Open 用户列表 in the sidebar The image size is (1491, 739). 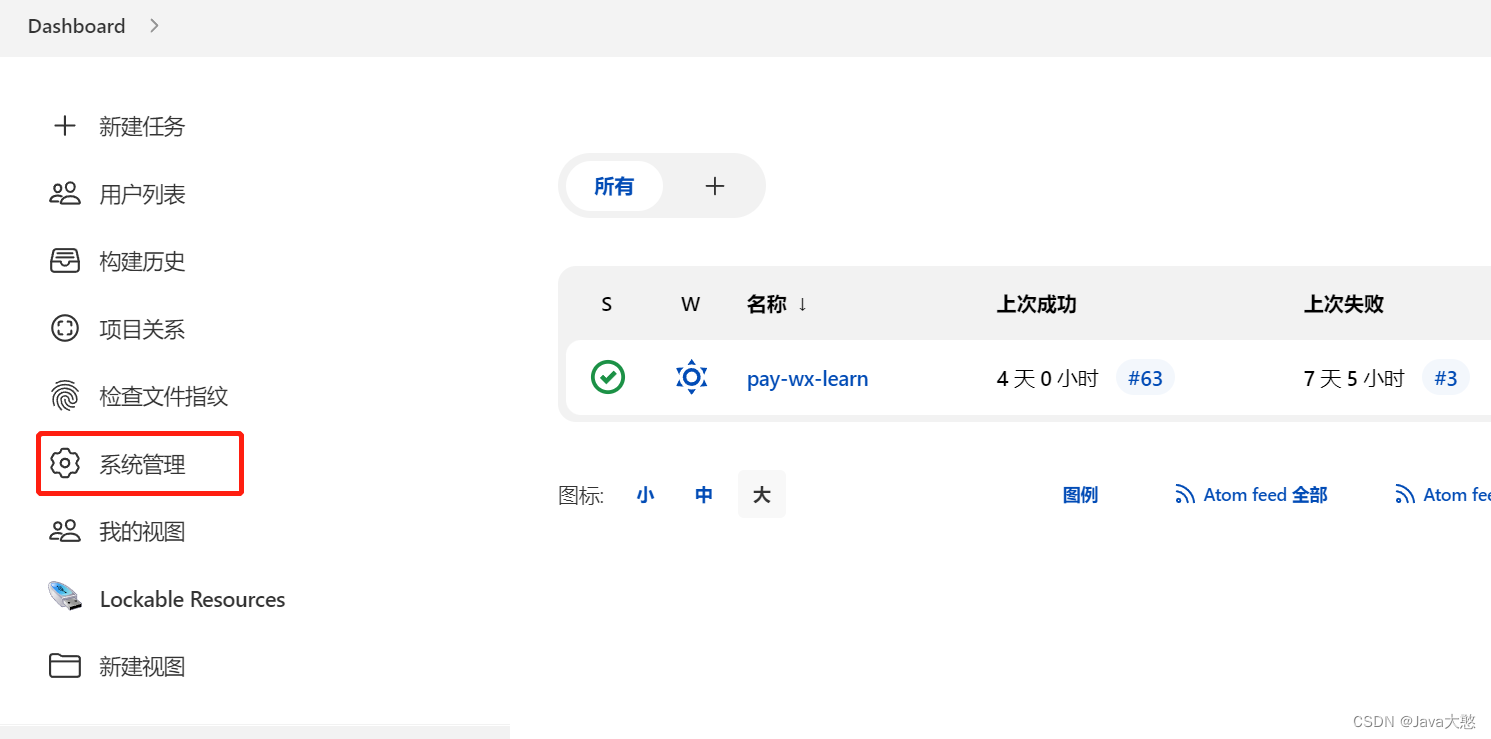coord(142,194)
